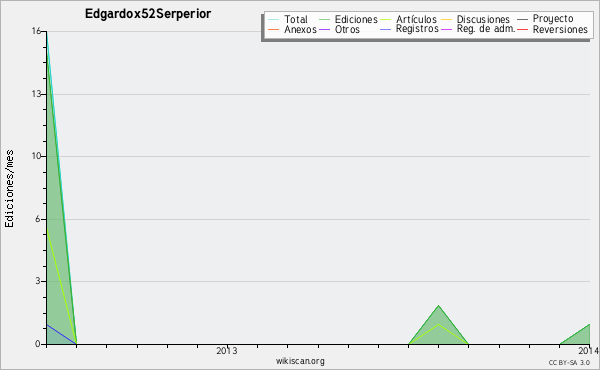The width and height of the screenshot is (600, 370).
Task: Click the Ediciones/mes y-axis label
Action: [x=9, y=188]
